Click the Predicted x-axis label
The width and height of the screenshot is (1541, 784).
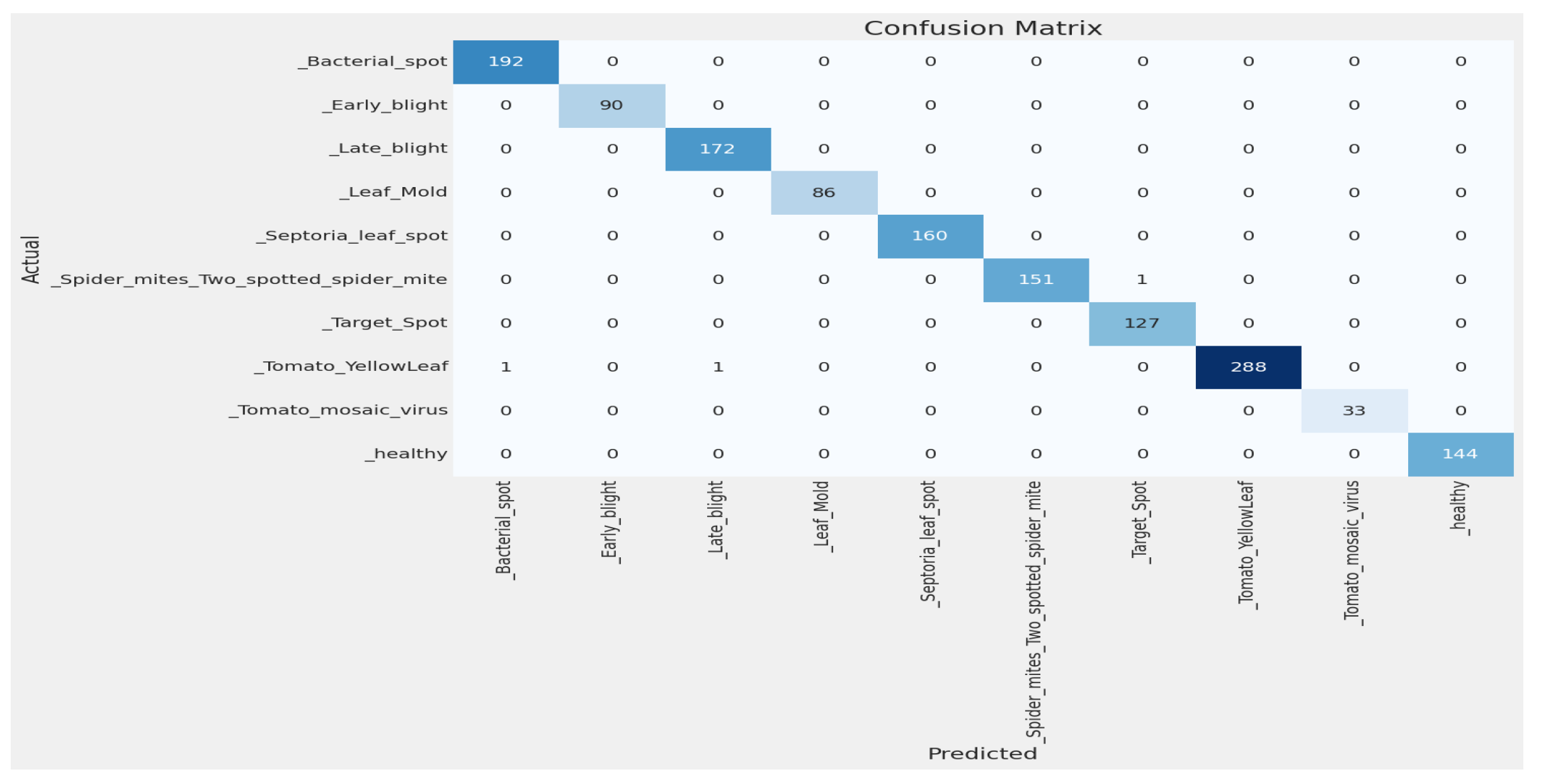coord(982,754)
